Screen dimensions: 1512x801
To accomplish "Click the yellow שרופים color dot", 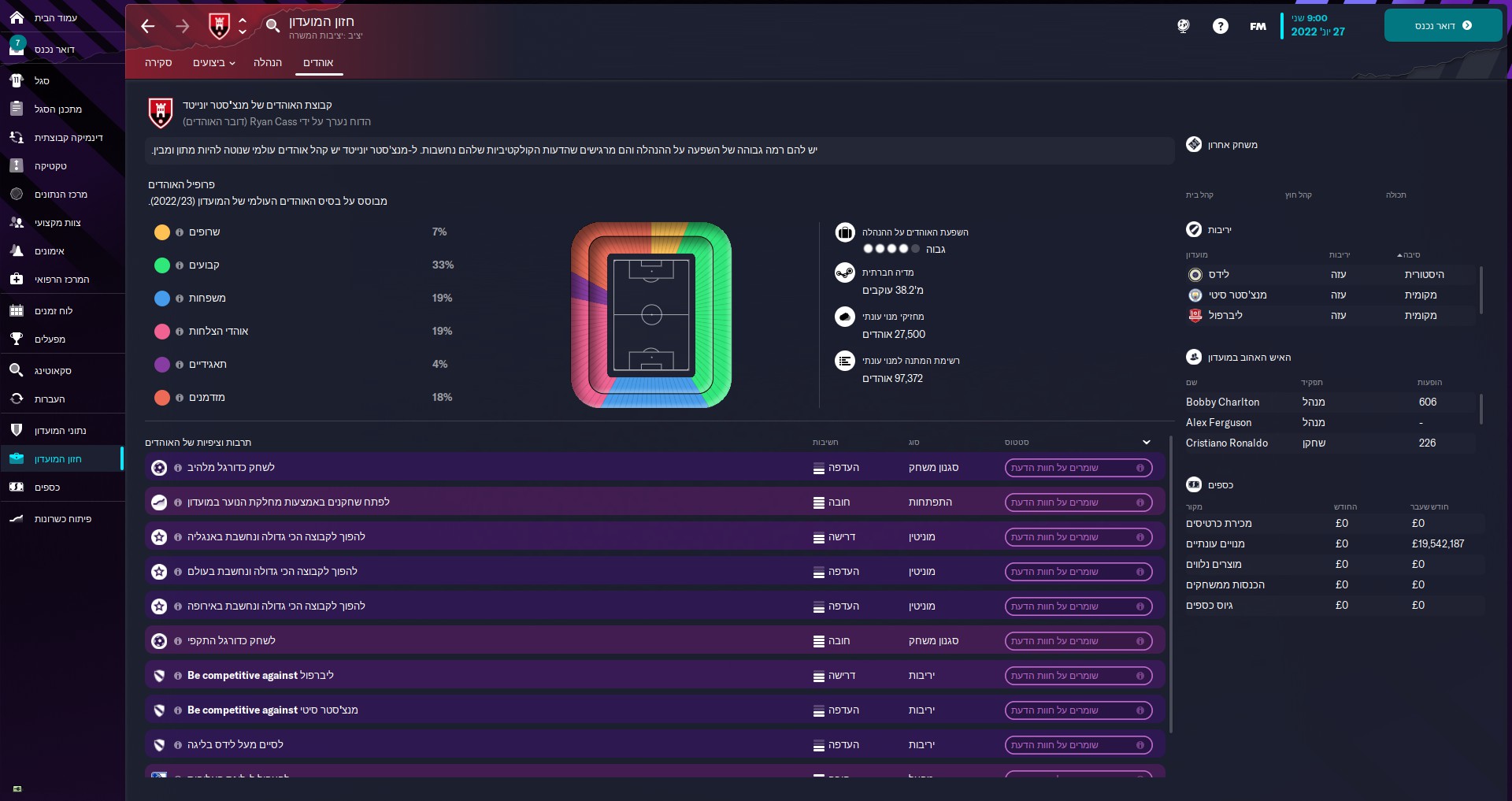I will (162, 232).
